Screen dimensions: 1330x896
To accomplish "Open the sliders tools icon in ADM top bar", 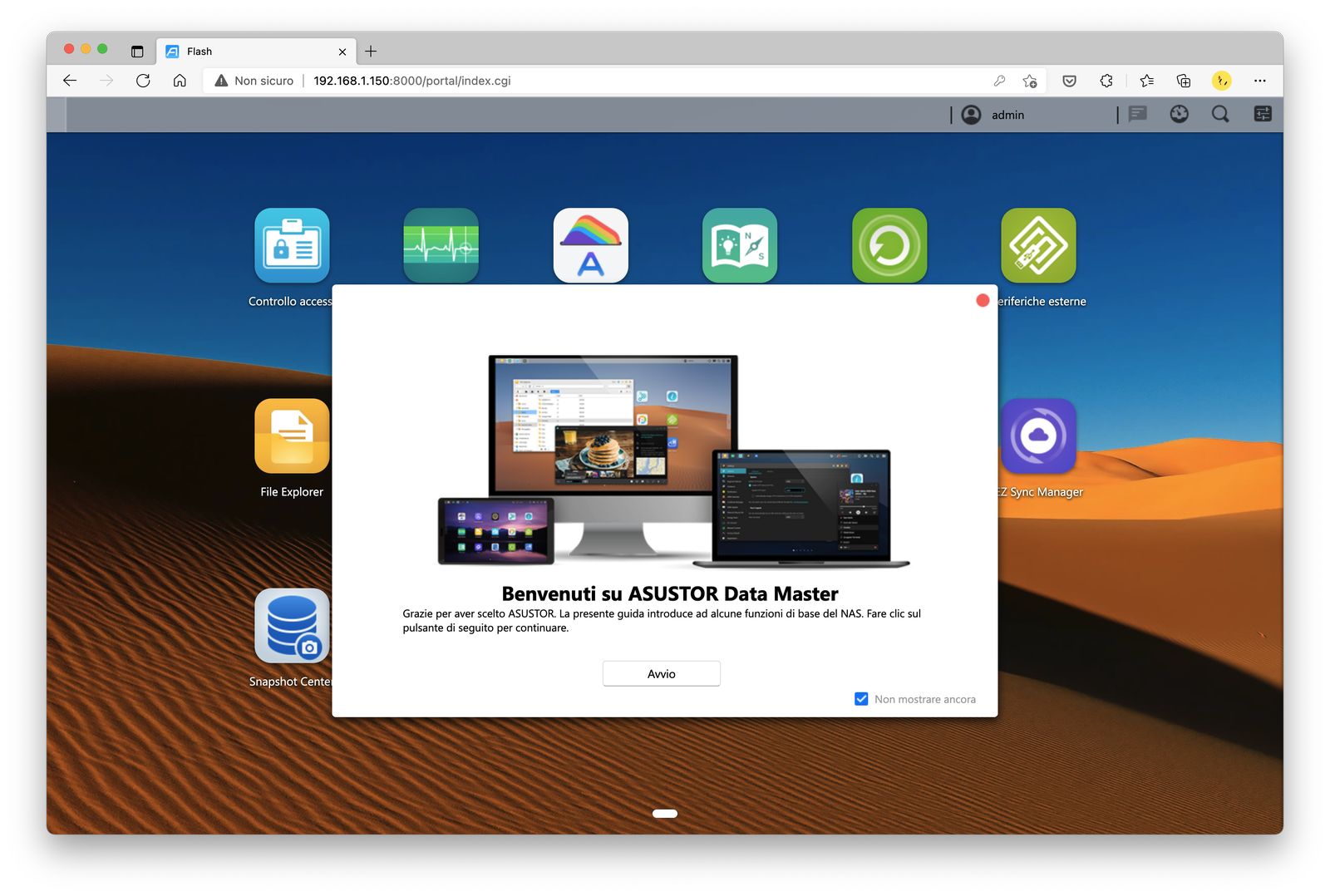I will [x=1263, y=114].
